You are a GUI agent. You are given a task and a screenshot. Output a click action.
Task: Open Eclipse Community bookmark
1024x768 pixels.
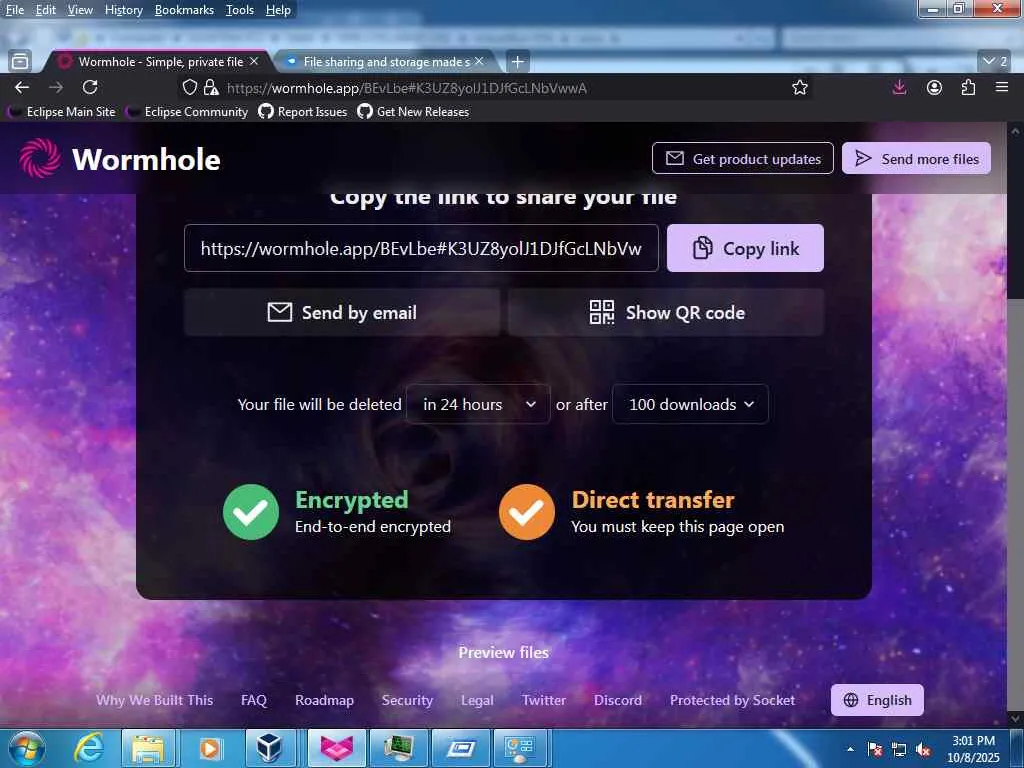(187, 112)
